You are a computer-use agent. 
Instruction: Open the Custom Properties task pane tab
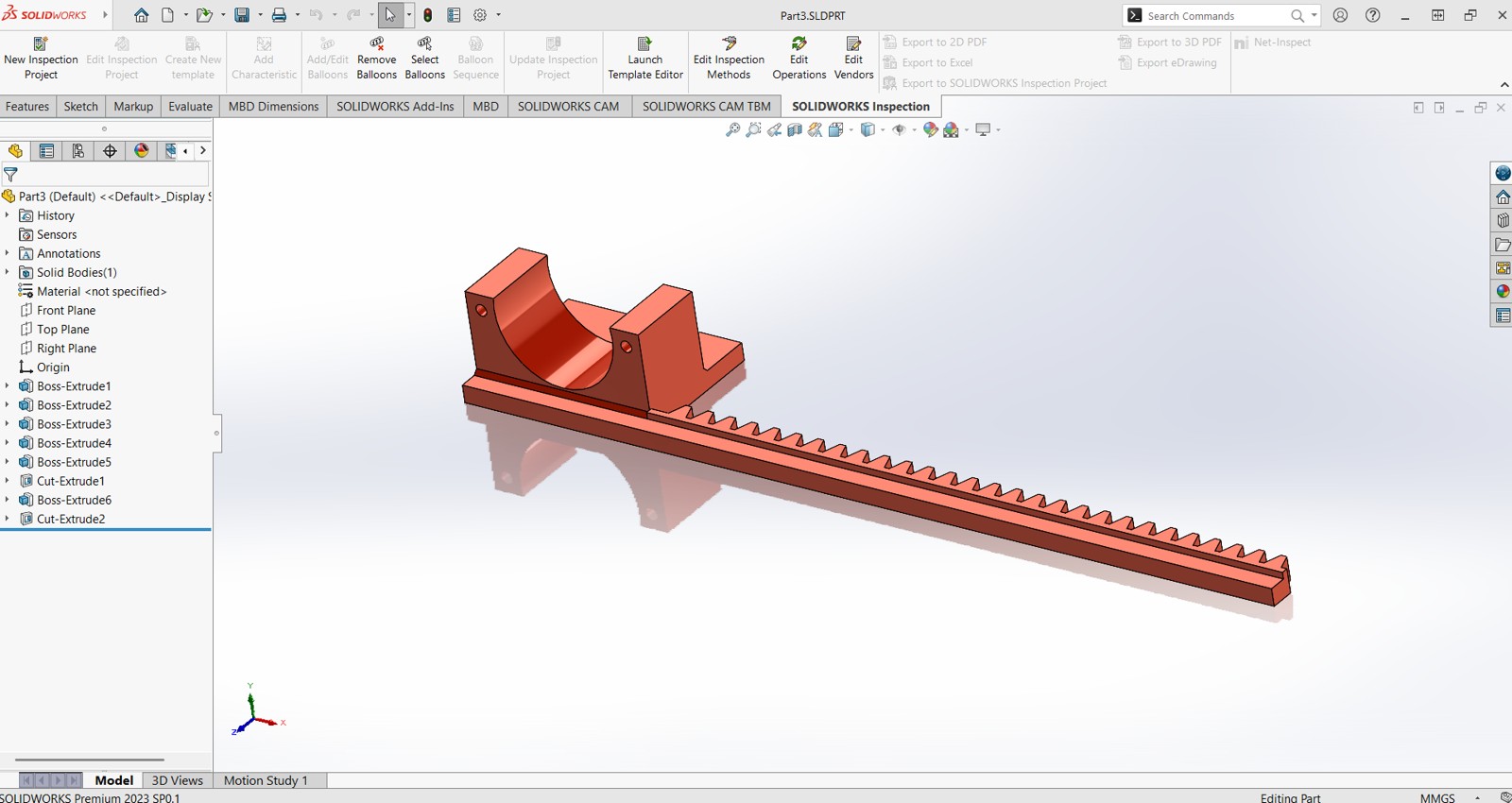pos(1503,315)
